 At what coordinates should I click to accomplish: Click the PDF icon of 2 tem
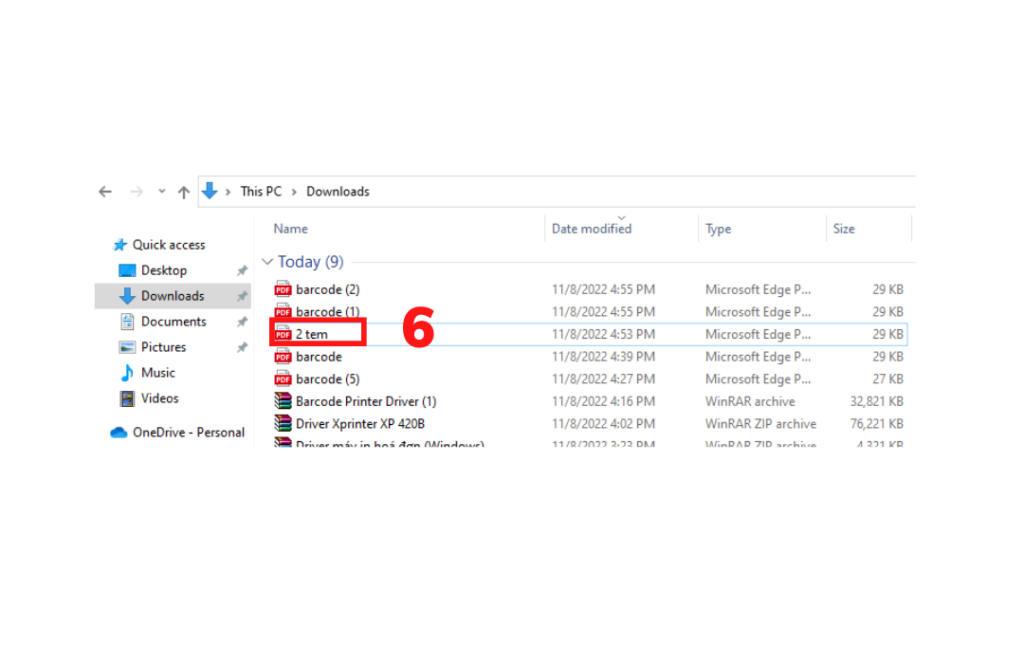point(283,334)
